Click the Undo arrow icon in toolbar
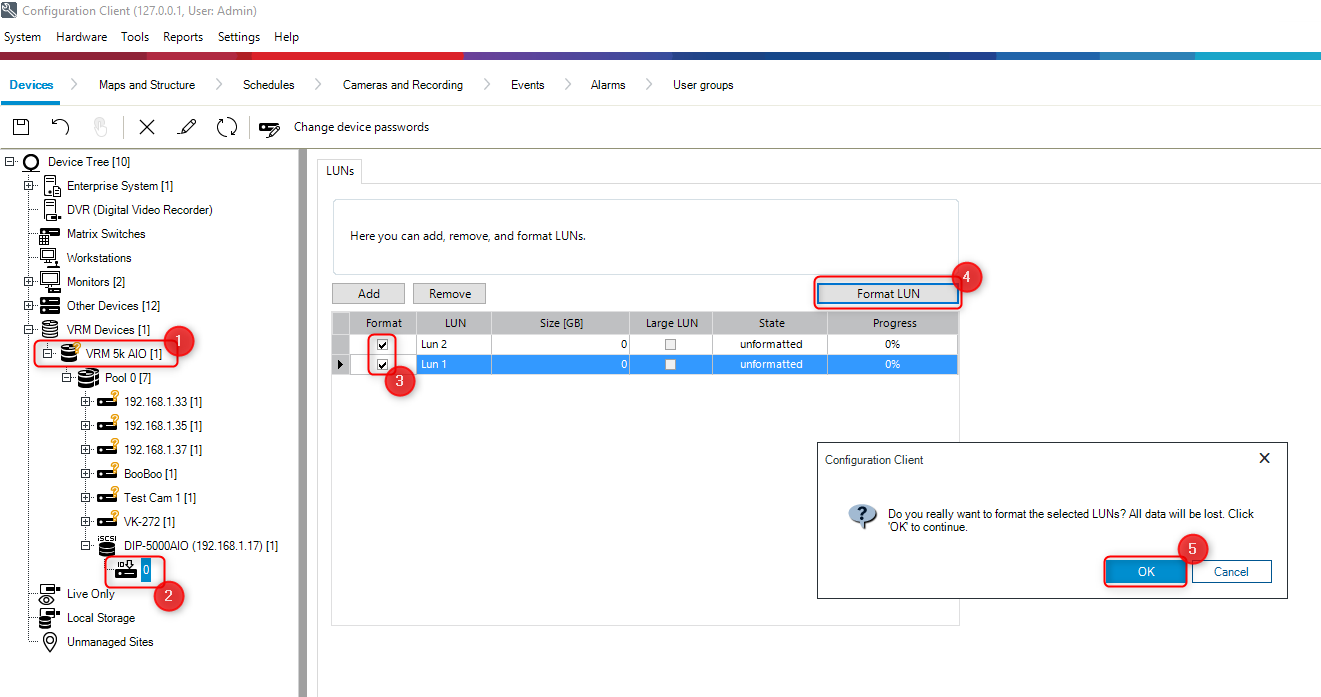 (61, 127)
